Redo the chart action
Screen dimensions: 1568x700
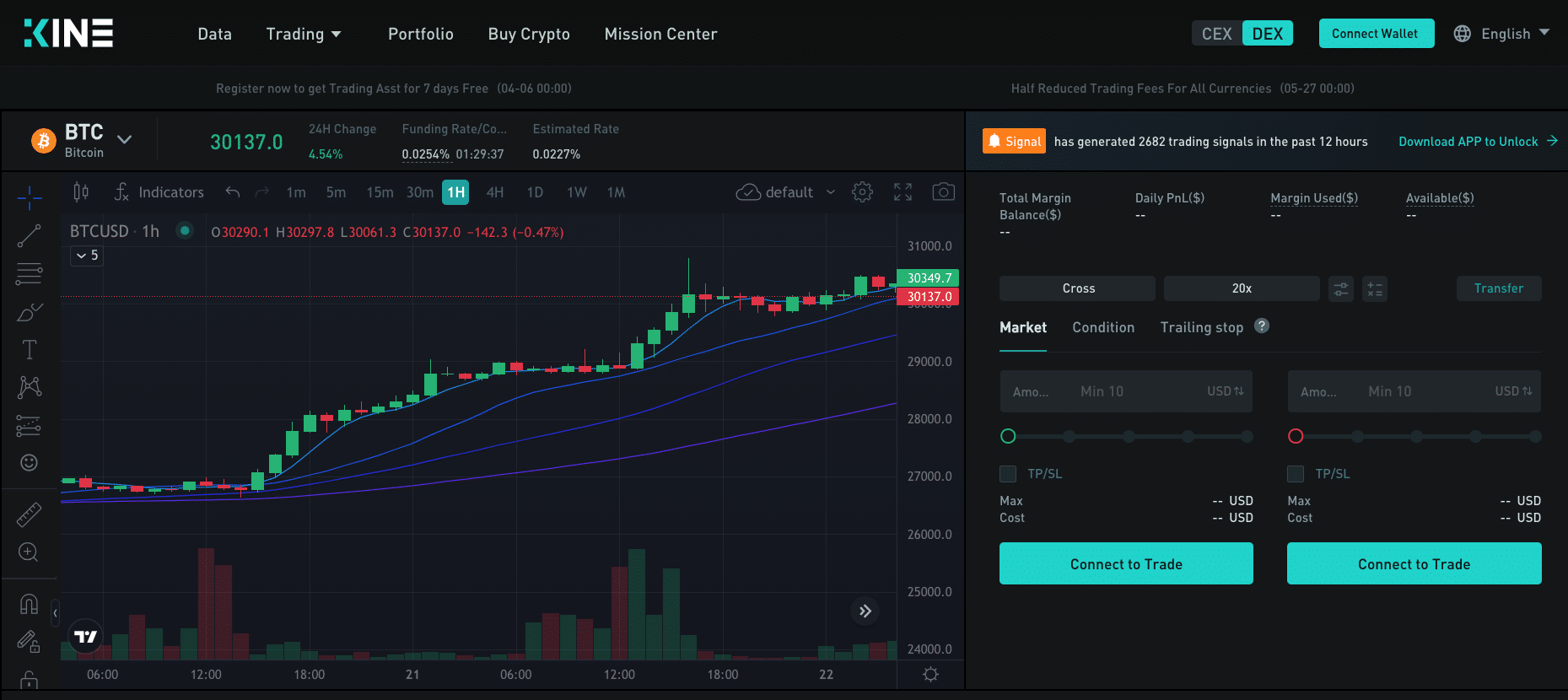point(262,192)
